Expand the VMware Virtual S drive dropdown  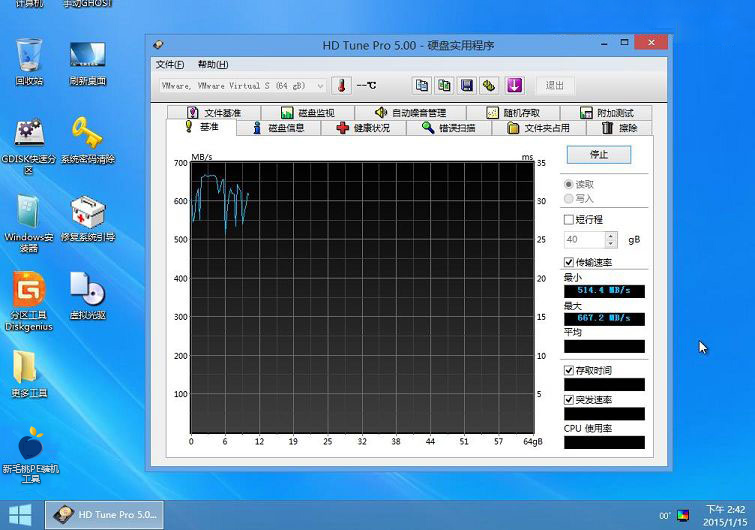pos(320,86)
